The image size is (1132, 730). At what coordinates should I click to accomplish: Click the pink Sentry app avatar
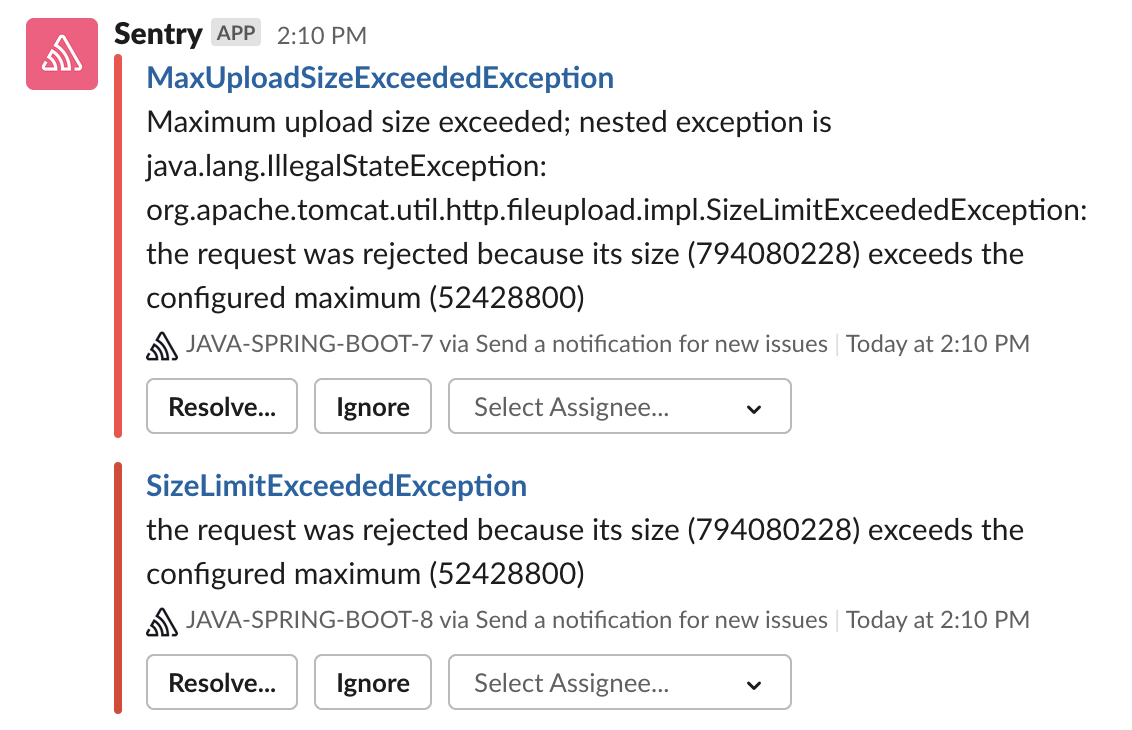(x=62, y=54)
